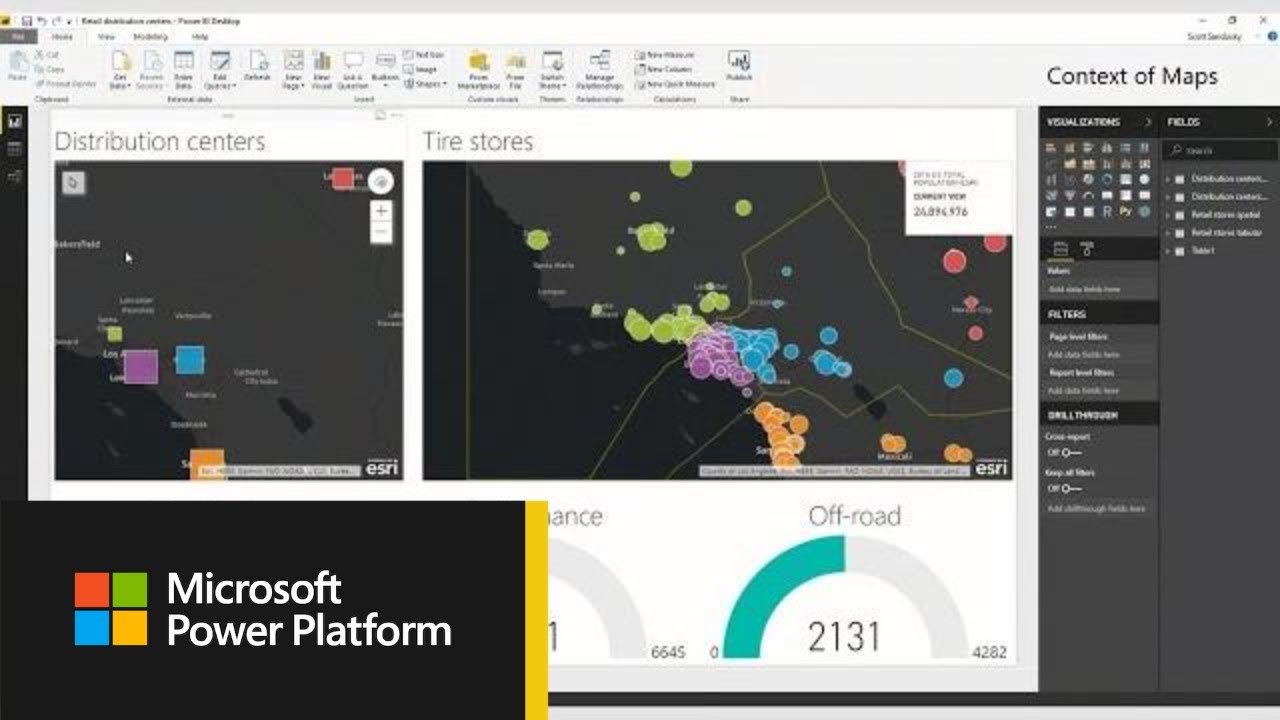Add a New Visual from the ribbon
The height and width of the screenshot is (720, 1280).
tap(321, 68)
